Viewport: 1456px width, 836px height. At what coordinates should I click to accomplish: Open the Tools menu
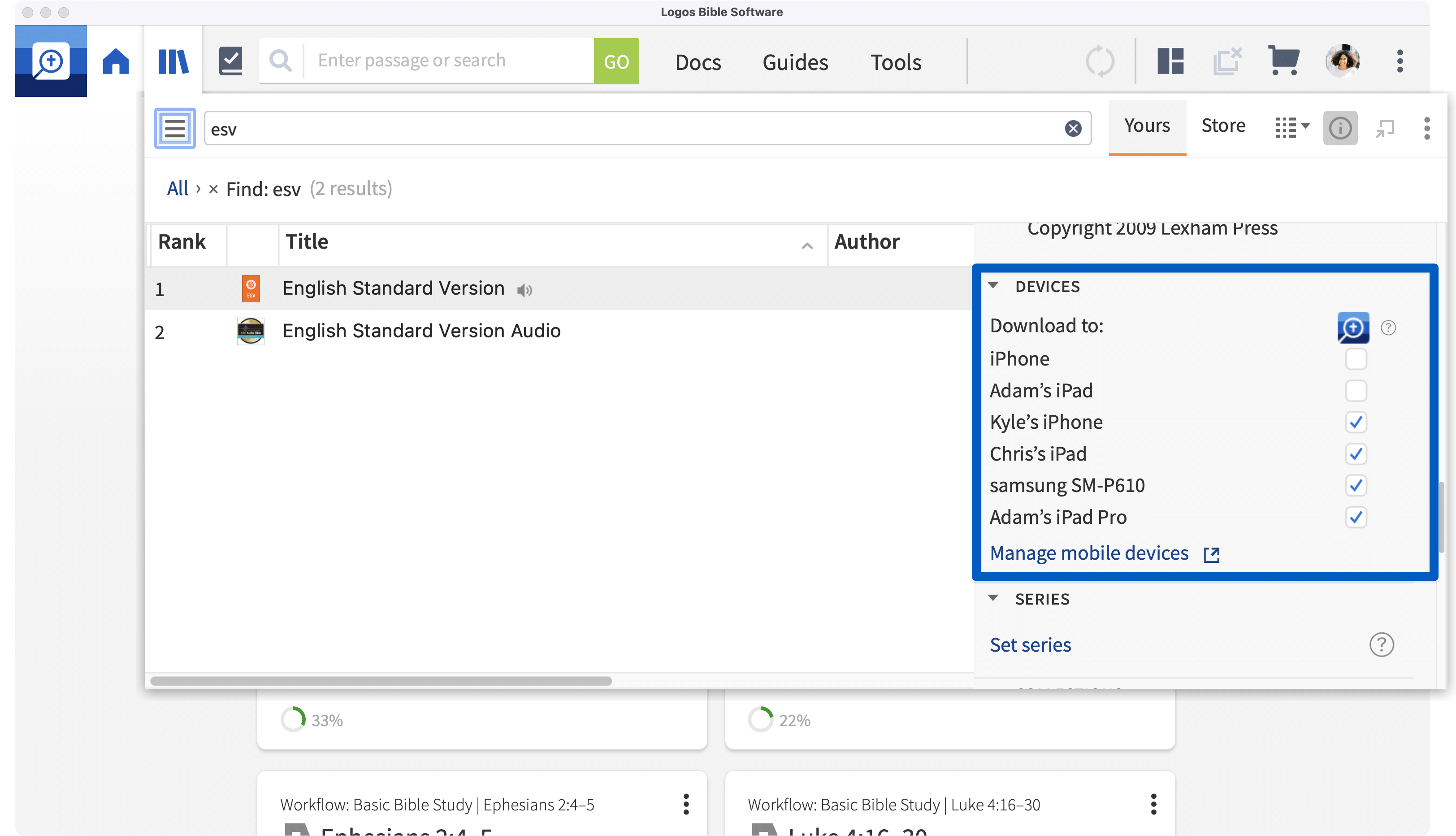tap(896, 62)
